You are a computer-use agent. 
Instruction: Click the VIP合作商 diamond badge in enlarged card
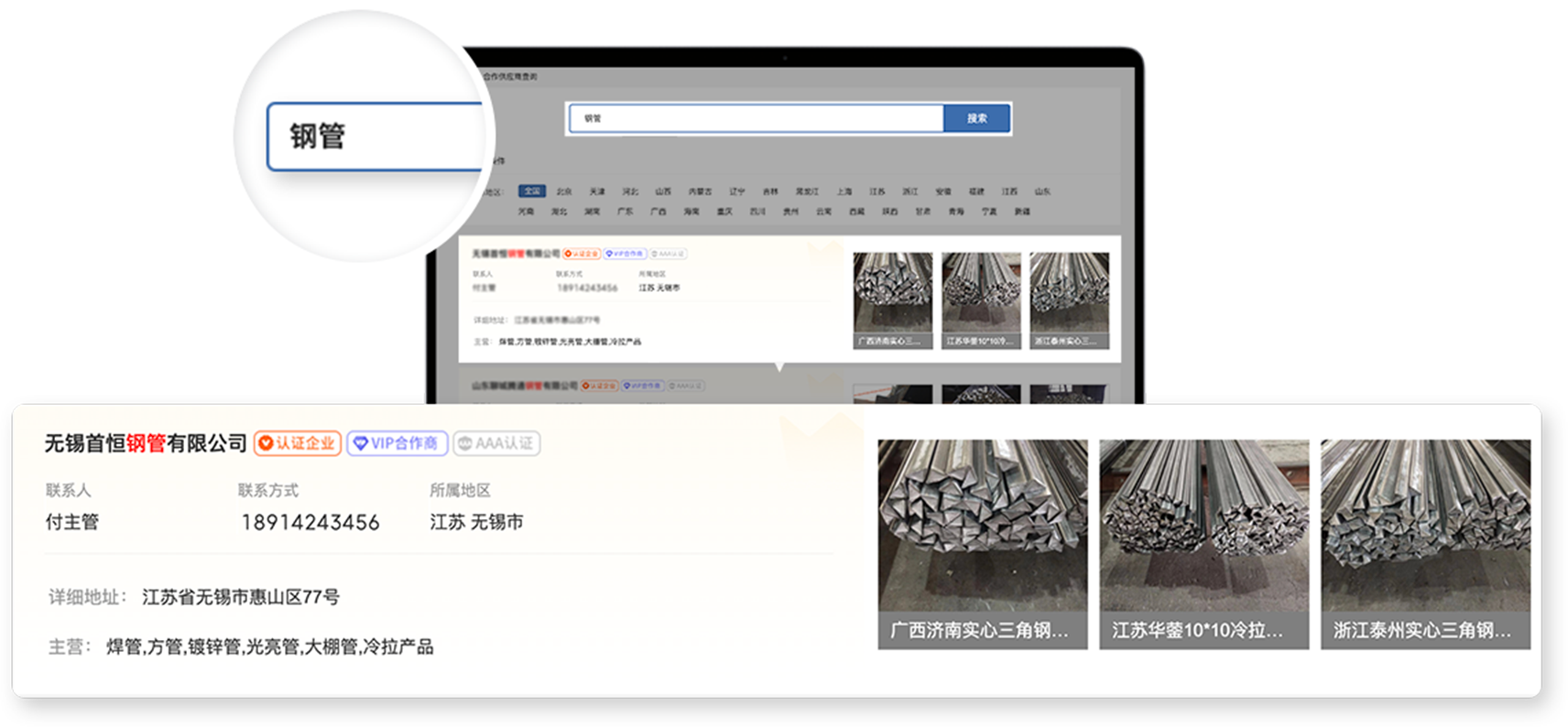397,444
